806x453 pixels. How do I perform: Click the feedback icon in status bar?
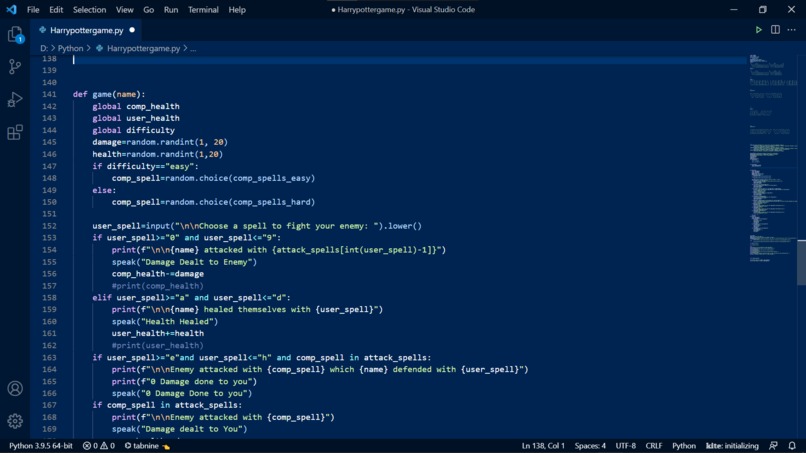pos(773,446)
